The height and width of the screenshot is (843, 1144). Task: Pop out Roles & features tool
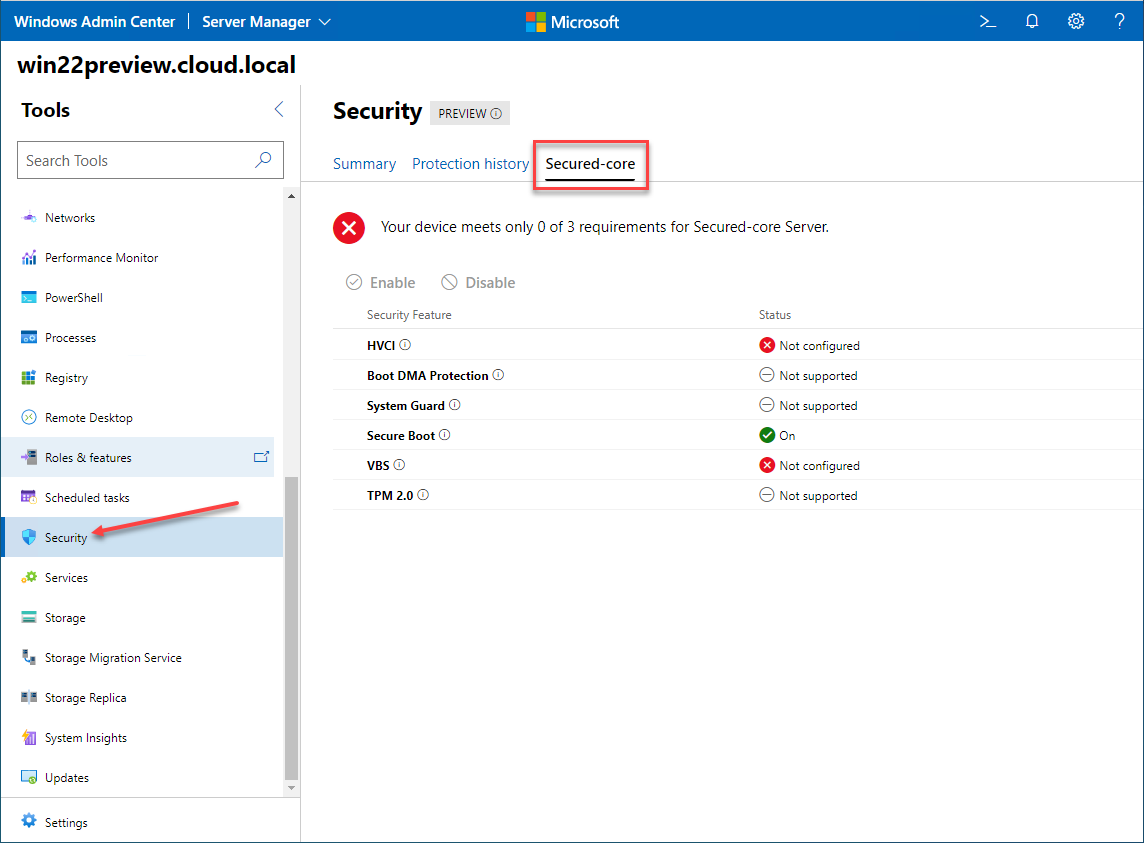point(261,457)
